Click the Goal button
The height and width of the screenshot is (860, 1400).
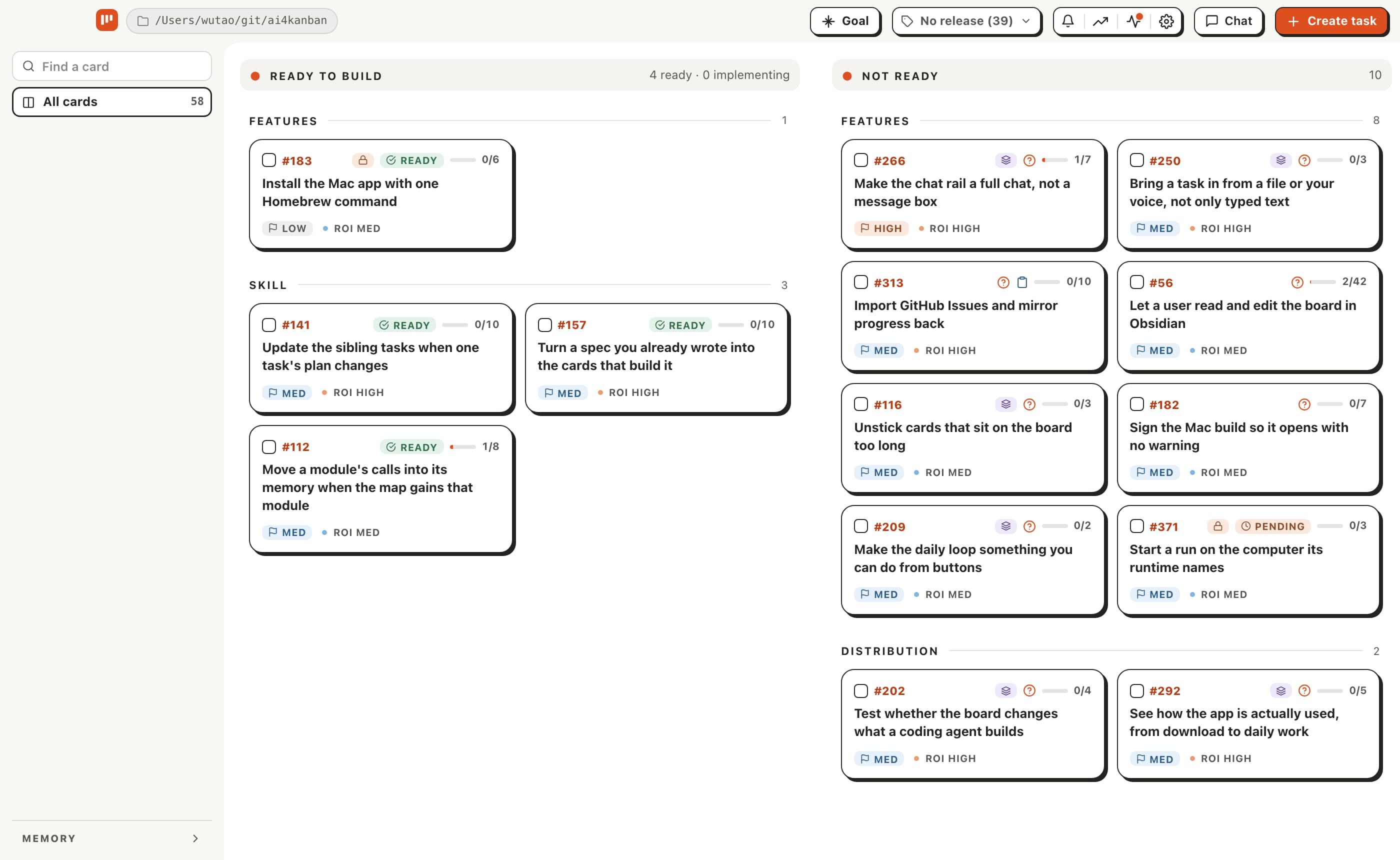pyautogui.click(x=845, y=21)
